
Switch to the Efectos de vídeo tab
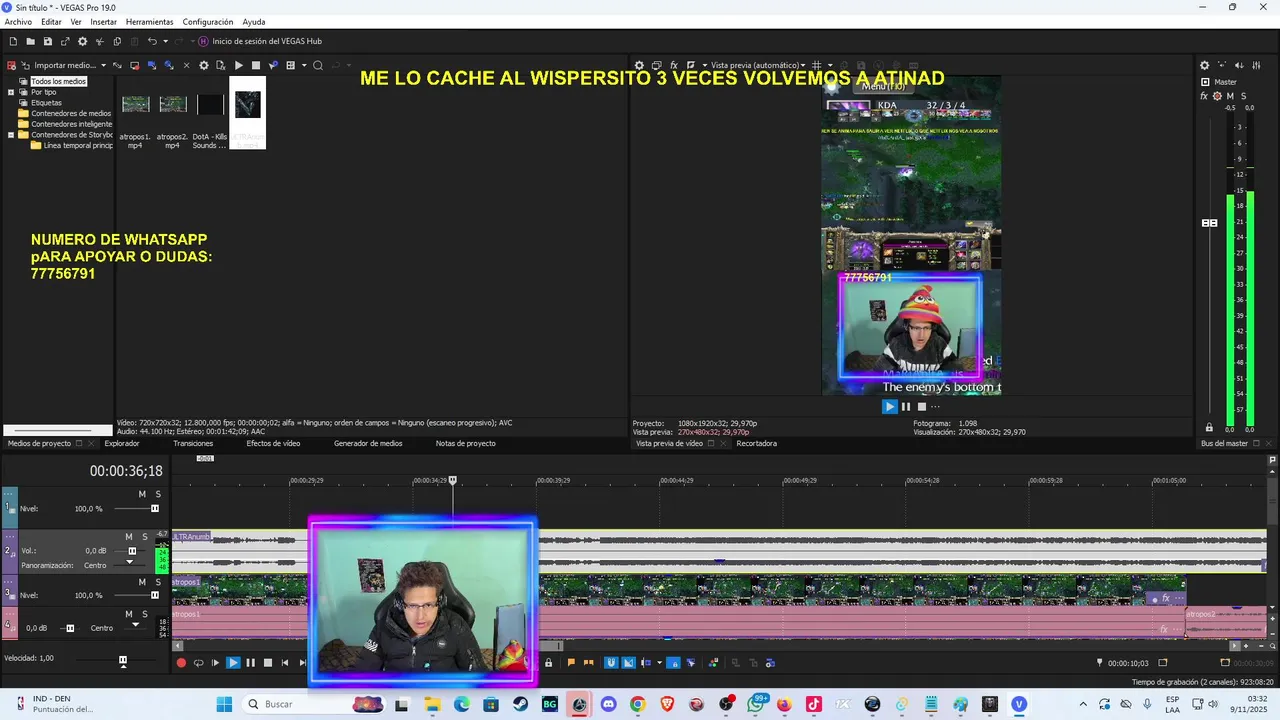tap(273, 443)
